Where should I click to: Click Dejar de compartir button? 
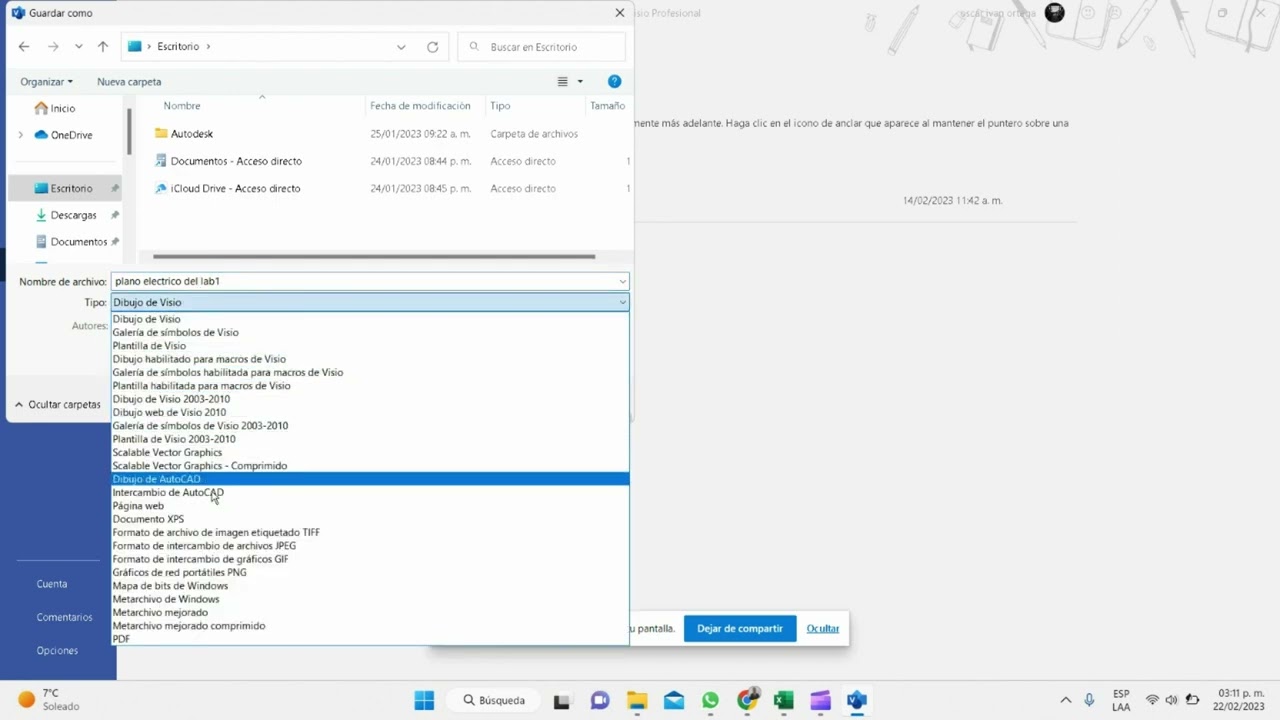(740, 628)
